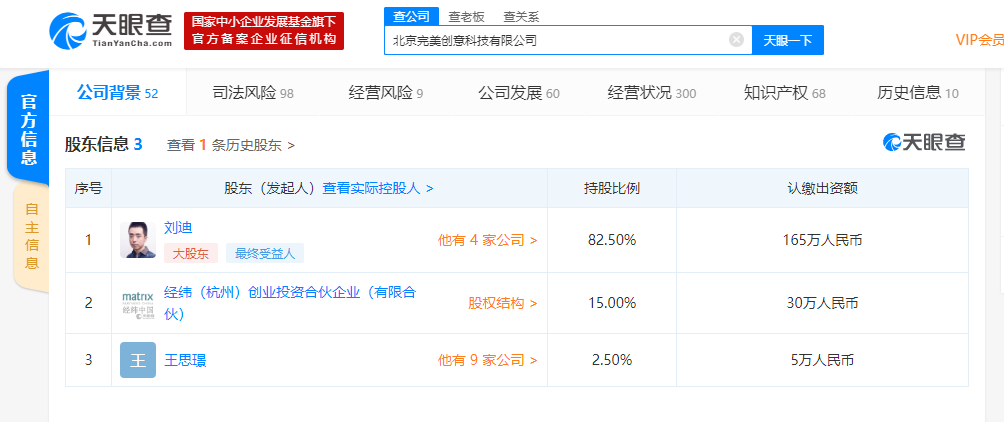Click the 王 avatar icon
Screen dimensions: 1004x422
138,360
